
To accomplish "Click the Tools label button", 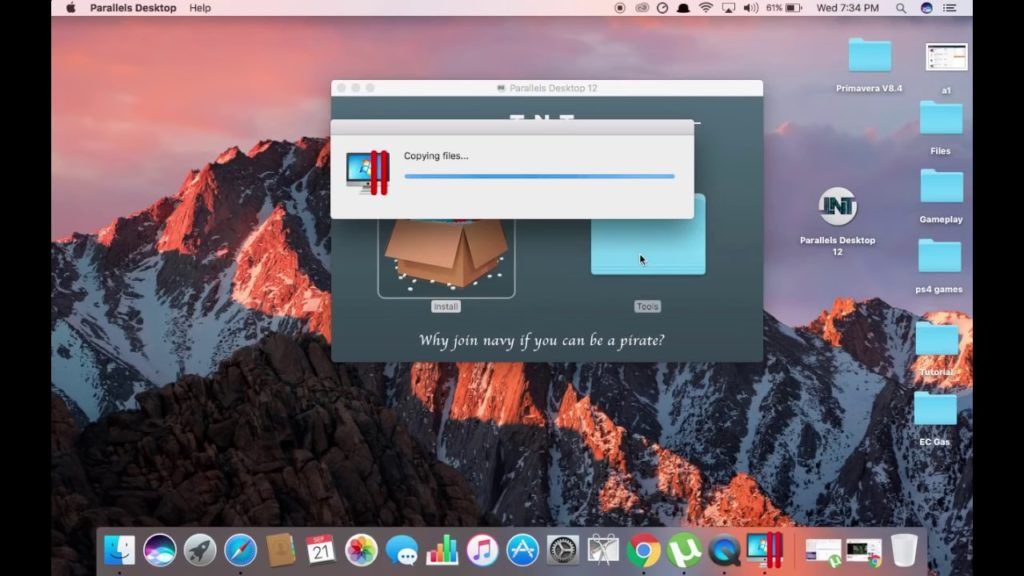I will pyautogui.click(x=647, y=306).
